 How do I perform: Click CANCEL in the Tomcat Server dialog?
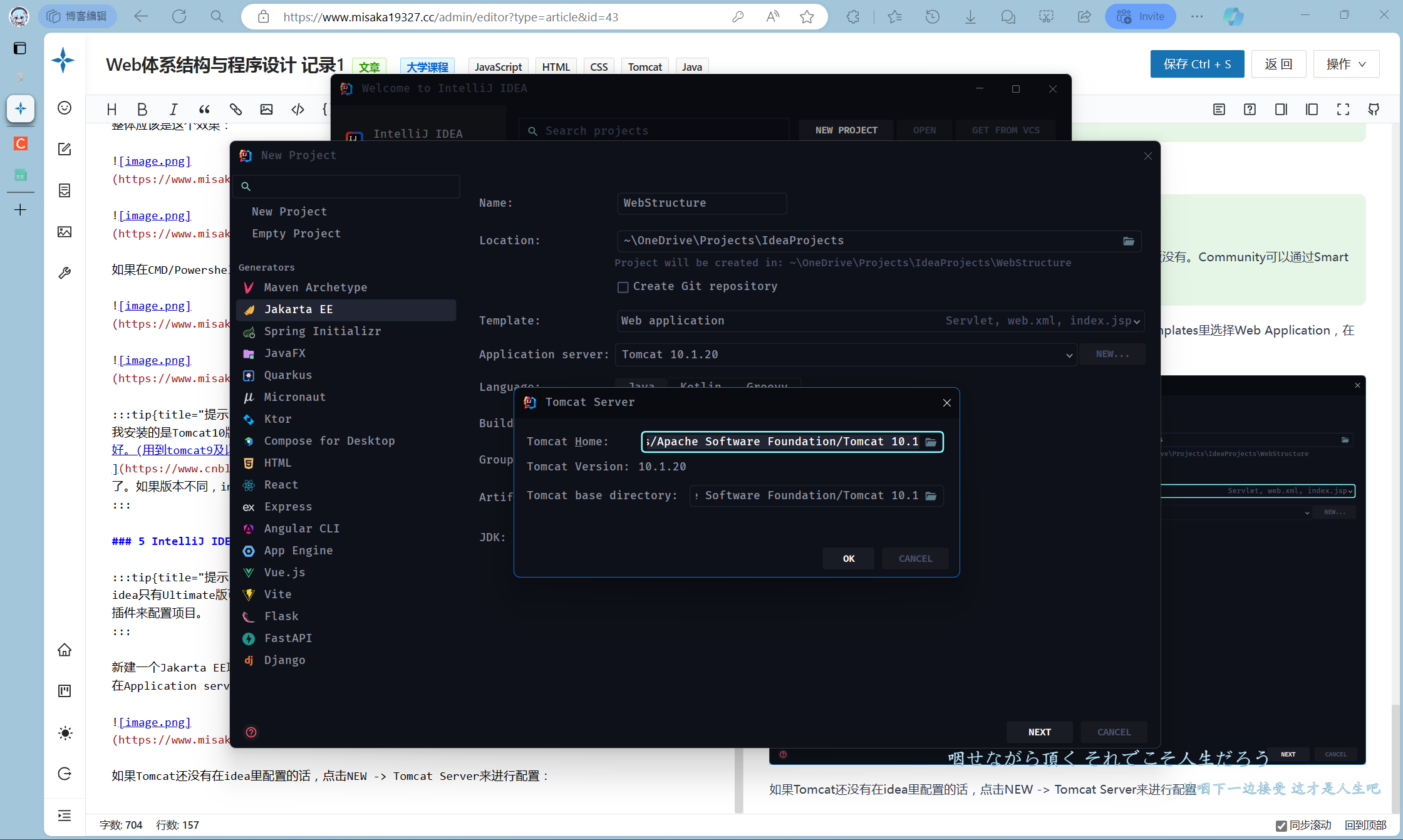tap(915, 559)
